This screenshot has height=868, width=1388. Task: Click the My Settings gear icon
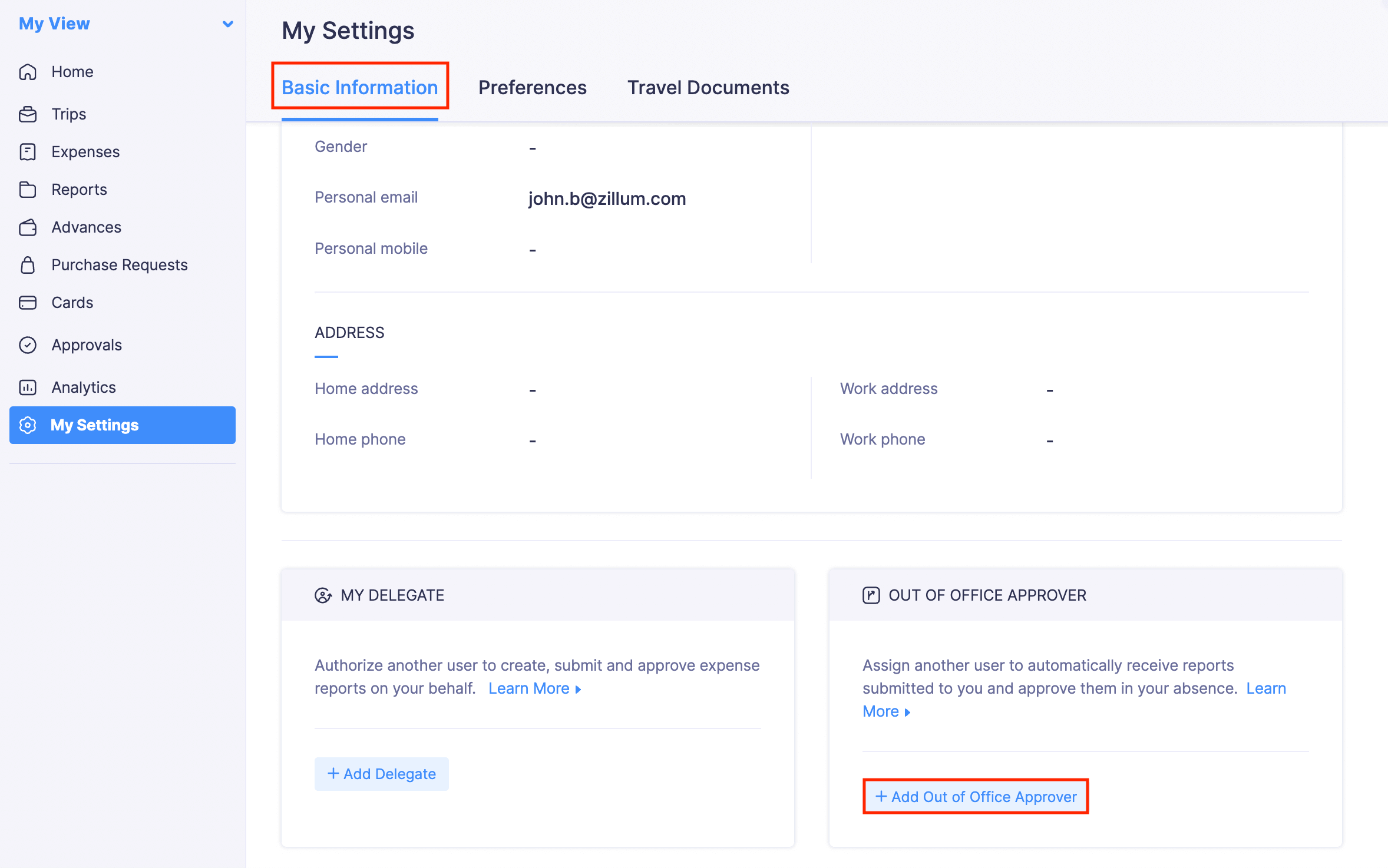point(28,425)
